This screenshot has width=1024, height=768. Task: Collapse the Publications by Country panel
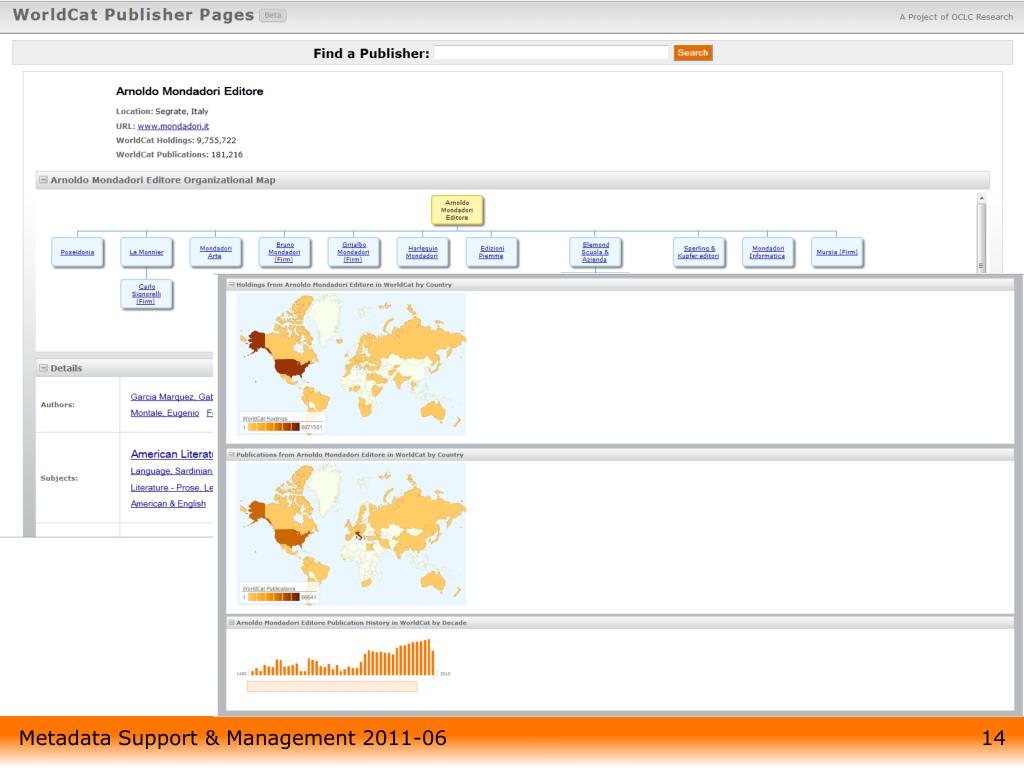(x=231, y=455)
